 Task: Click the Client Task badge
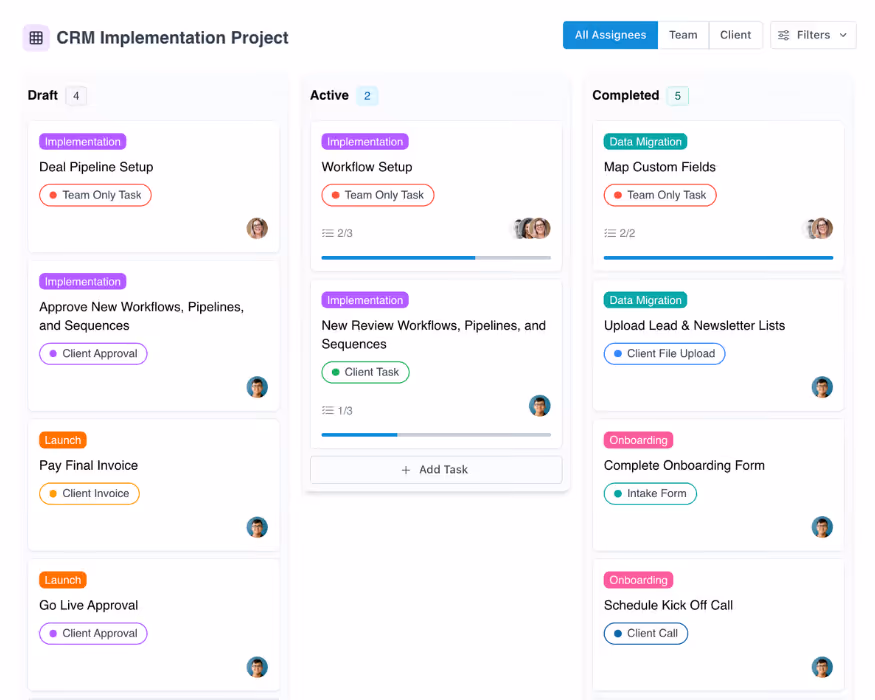(x=366, y=372)
